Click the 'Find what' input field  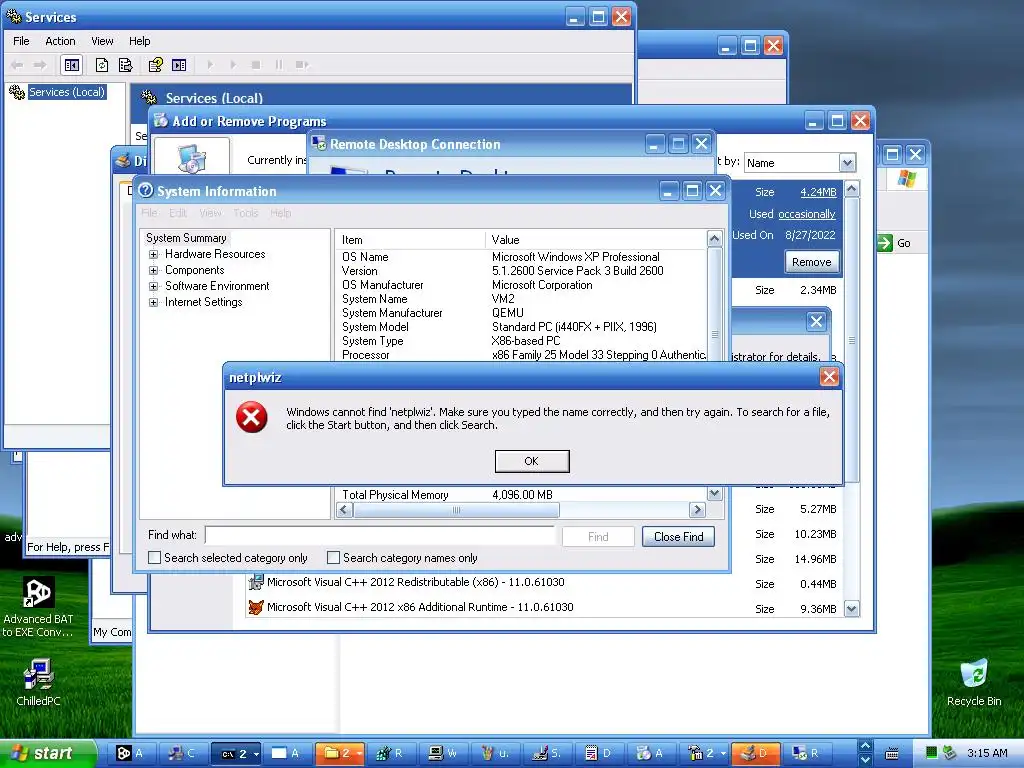point(379,536)
